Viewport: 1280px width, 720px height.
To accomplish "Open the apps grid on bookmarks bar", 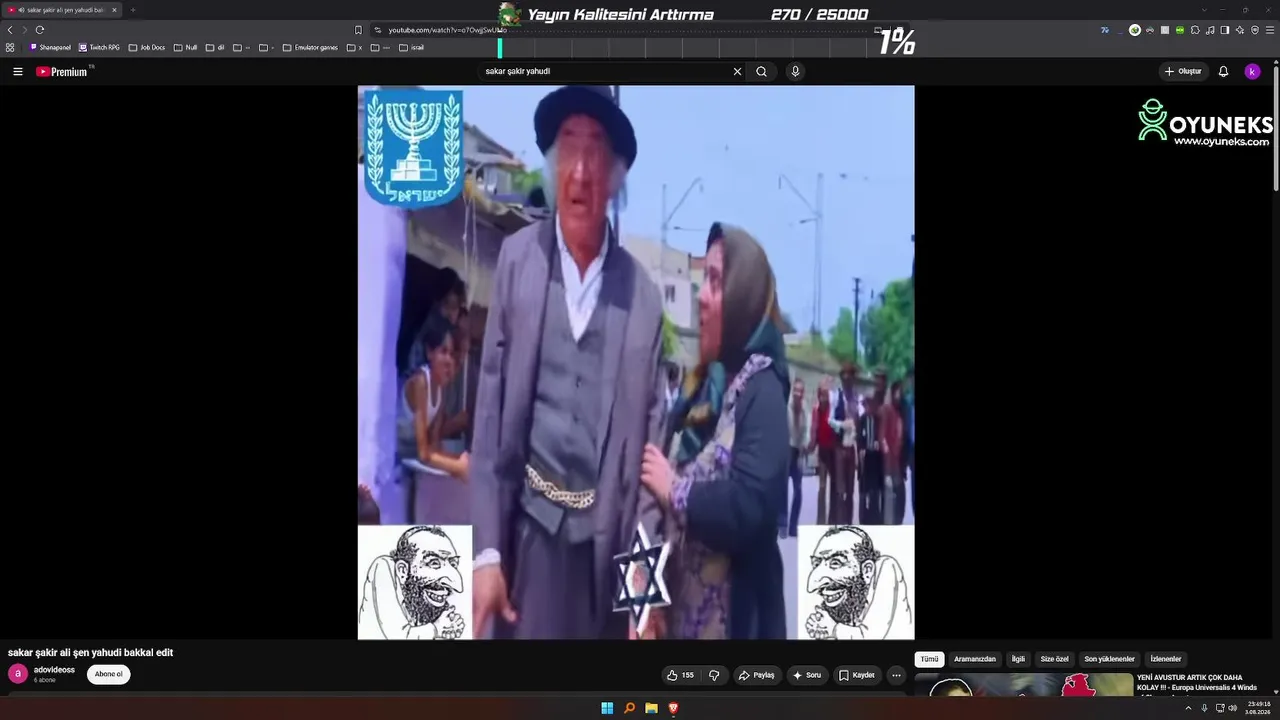I will tap(10, 47).
